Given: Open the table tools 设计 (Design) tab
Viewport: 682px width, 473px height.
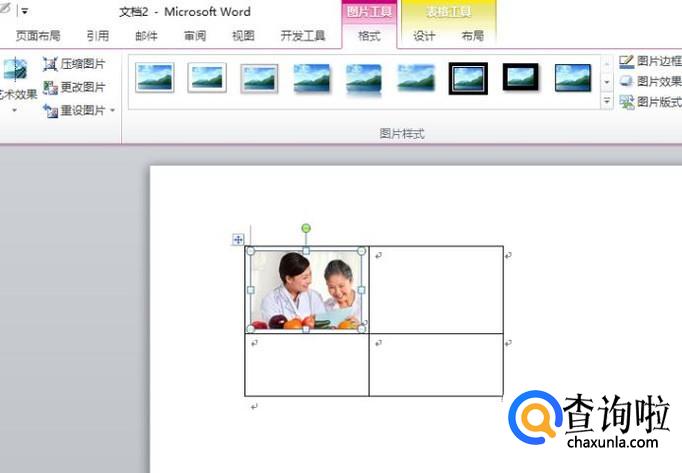Looking at the screenshot, I should coord(424,36).
